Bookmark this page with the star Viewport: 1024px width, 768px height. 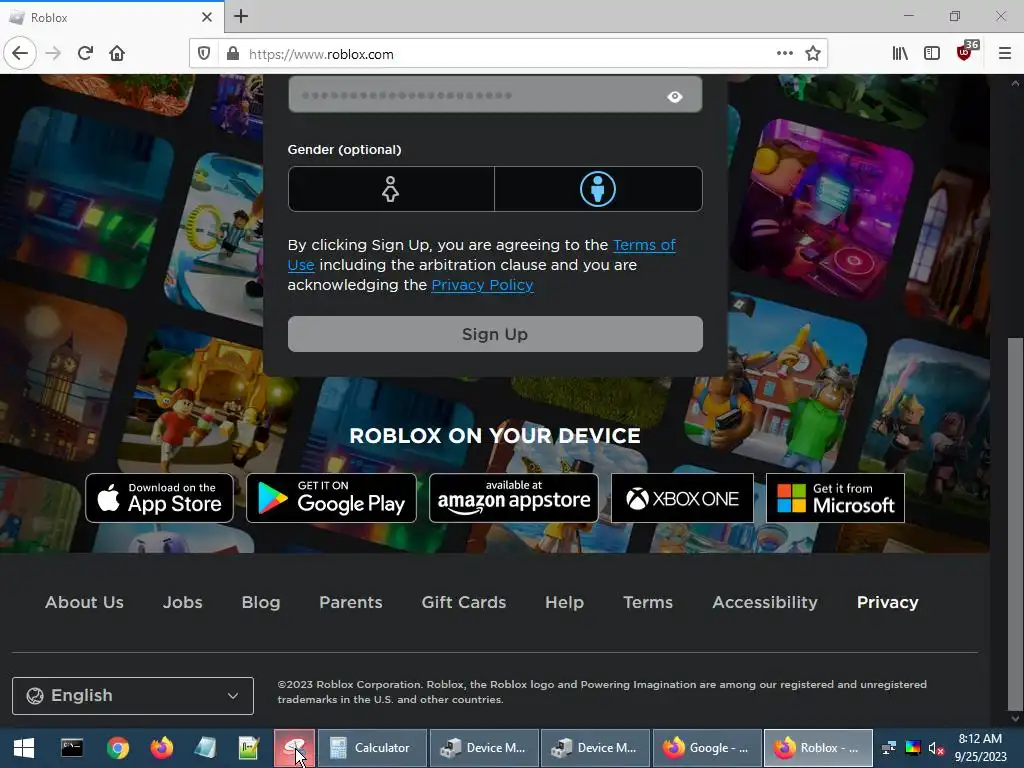pyautogui.click(x=812, y=54)
